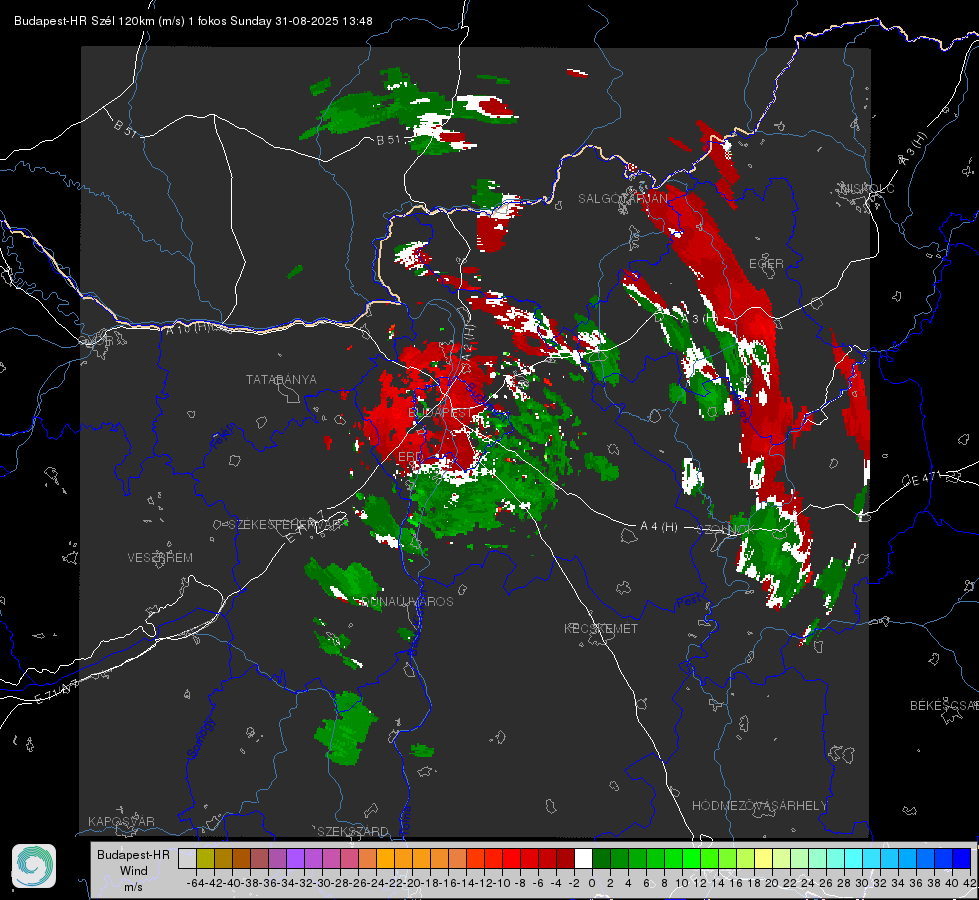Click the SZEKSZÁRD city label

tap(353, 831)
